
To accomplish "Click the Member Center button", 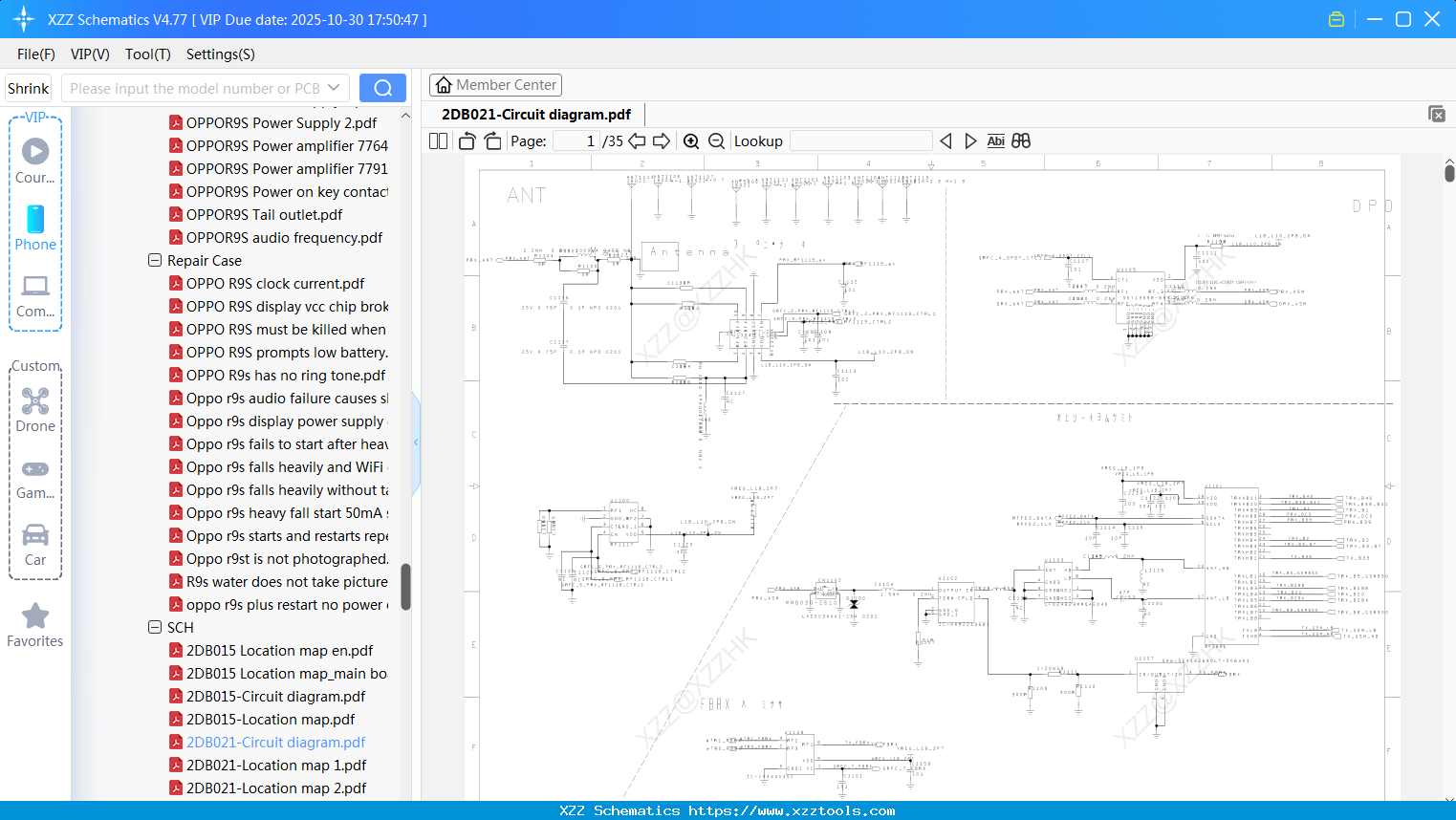I will [x=495, y=85].
